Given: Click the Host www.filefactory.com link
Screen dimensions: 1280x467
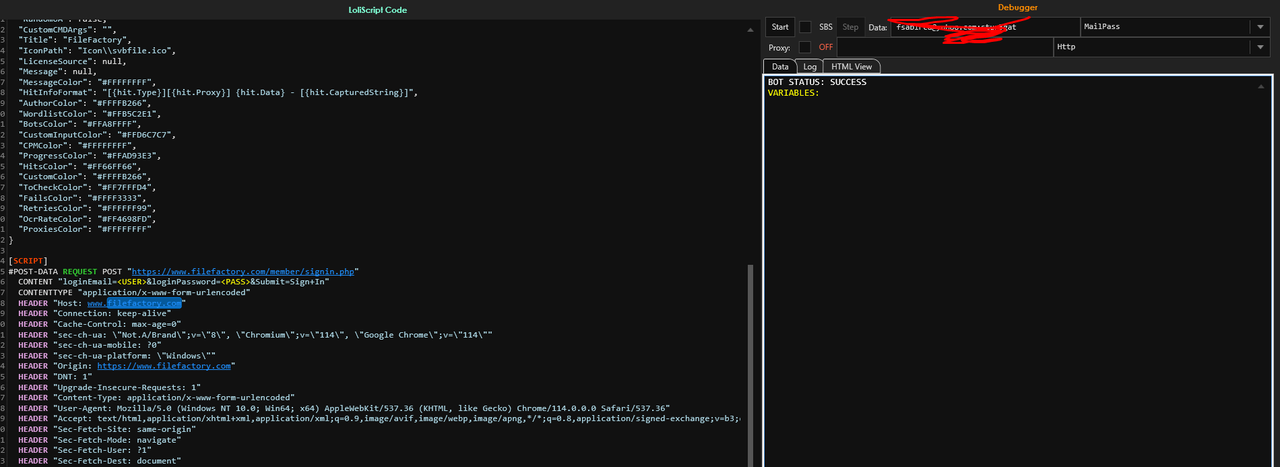Looking at the screenshot, I should click(x=135, y=303).
